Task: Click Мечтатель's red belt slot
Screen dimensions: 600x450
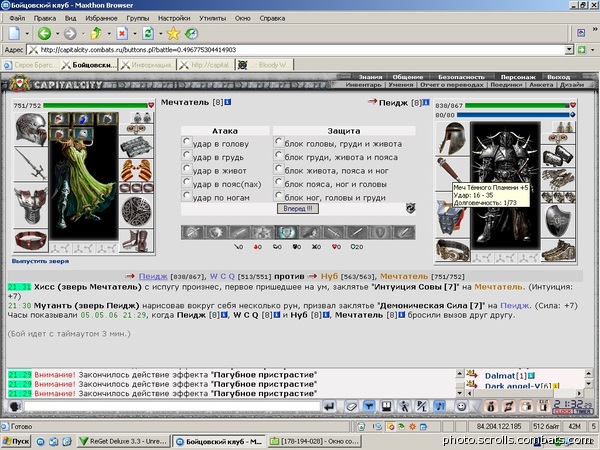Action: pyautogui.click(x=31, y=240)
